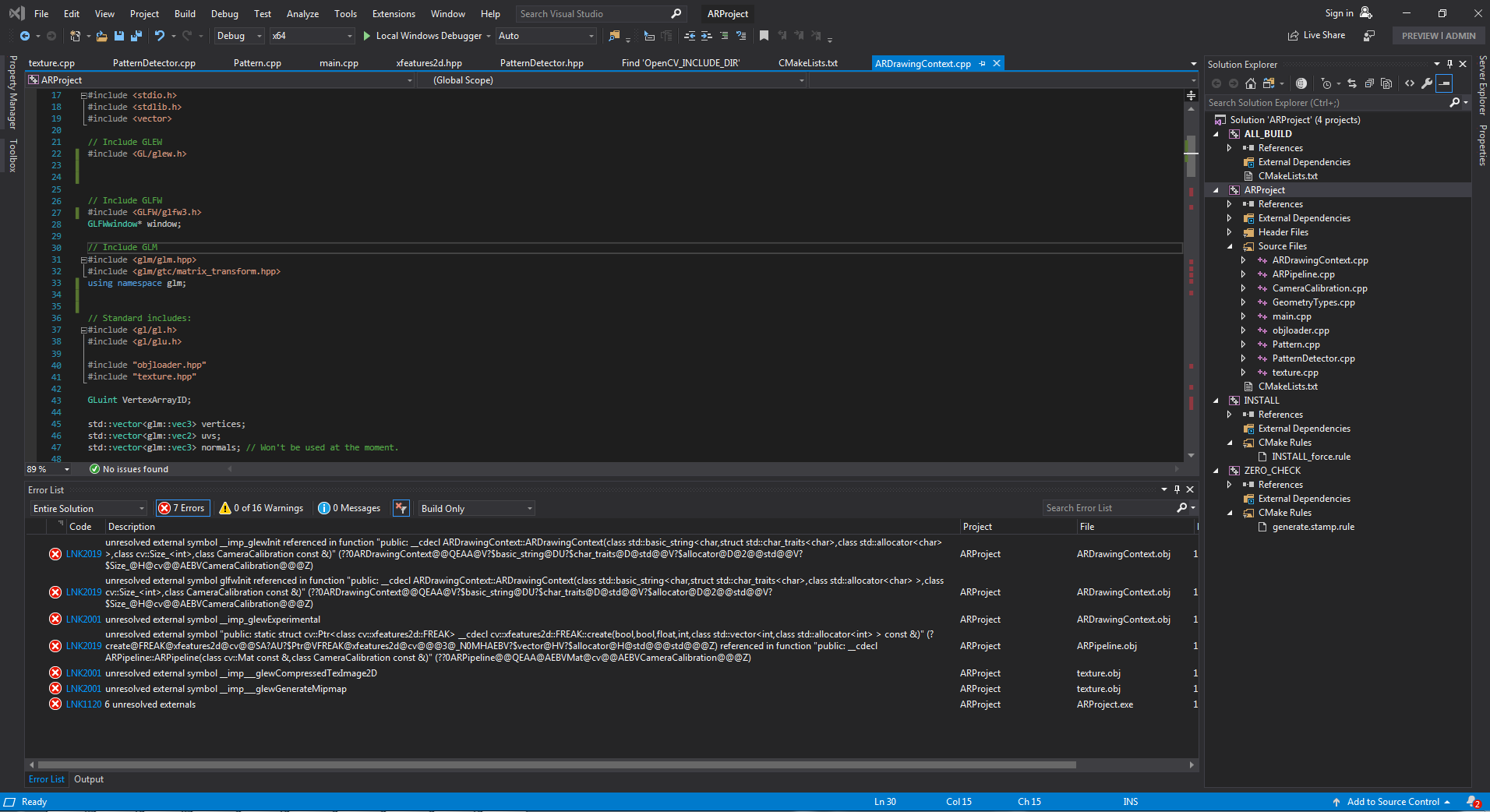1490x812 pixels.
Task: Click the Search Solution Explorer field
Action: tap(1327, 103)
